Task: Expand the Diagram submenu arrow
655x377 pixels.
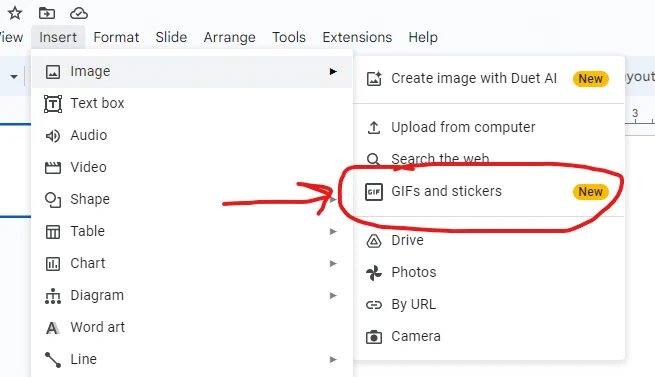Action: [333, 295]
